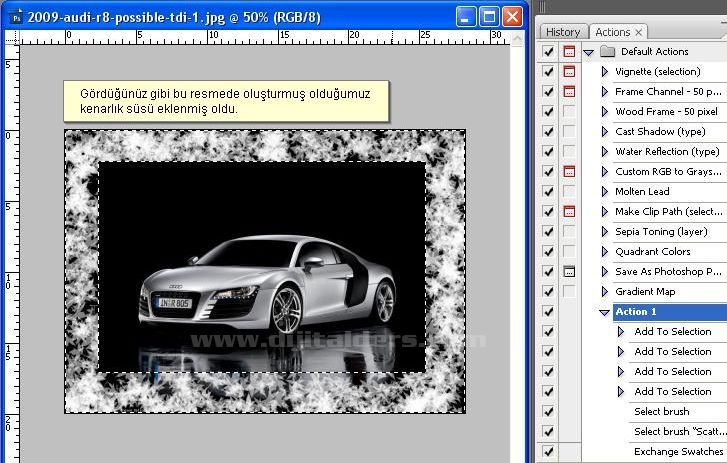The image size is (727, 463).
Task: Uncheck Cast Shadow (type) checkbox
Action: click(548, 131)
